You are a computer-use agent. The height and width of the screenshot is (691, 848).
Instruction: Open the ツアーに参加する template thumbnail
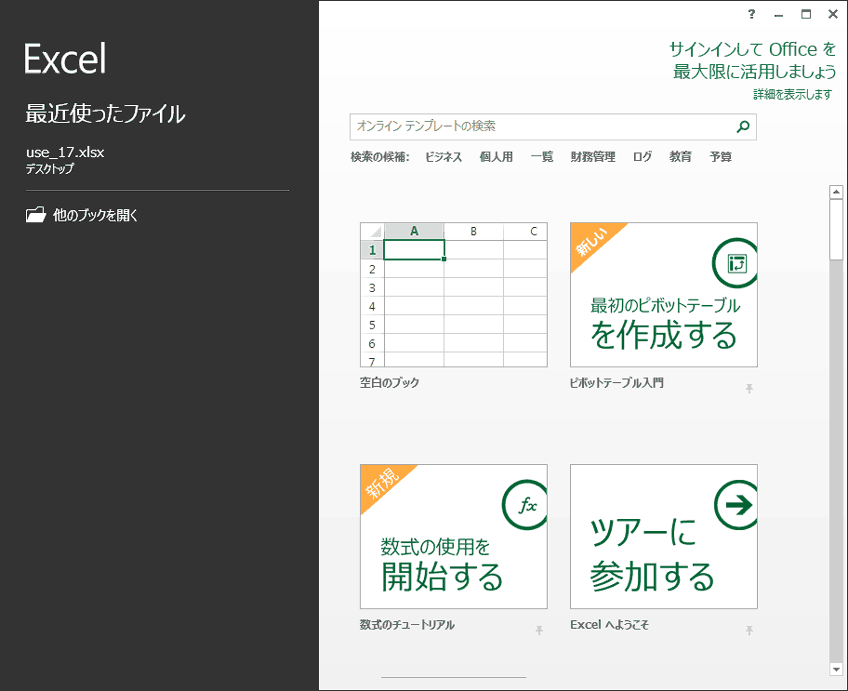(x=664, y=536)
